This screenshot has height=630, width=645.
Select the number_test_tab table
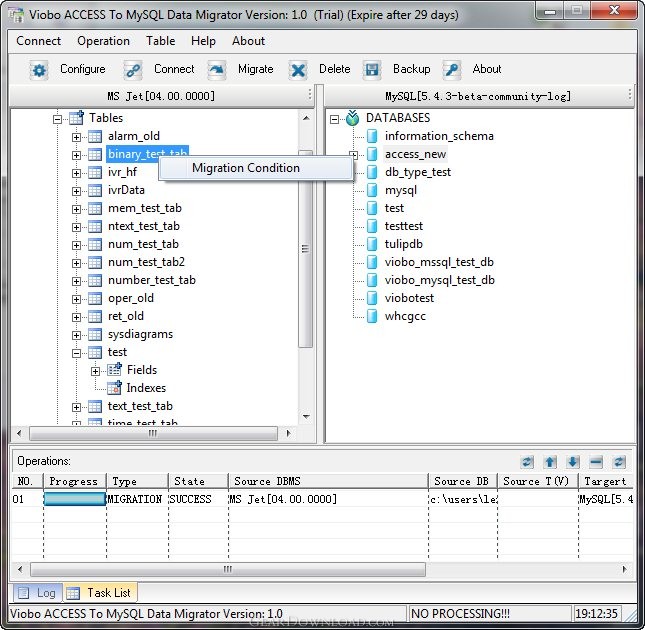tap(151, 280)
